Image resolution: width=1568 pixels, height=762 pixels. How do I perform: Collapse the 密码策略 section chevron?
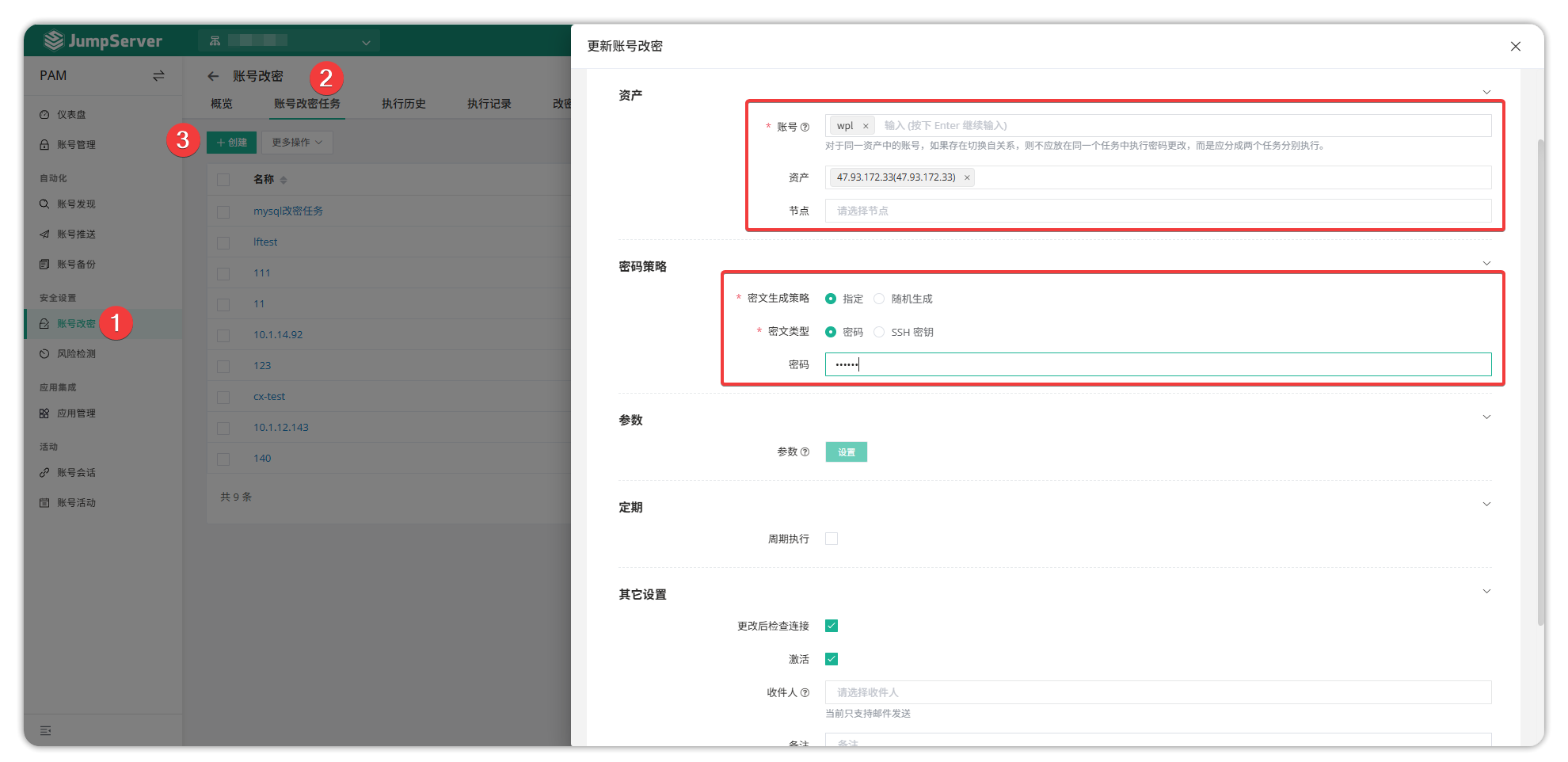click(x=1486, y=263)
